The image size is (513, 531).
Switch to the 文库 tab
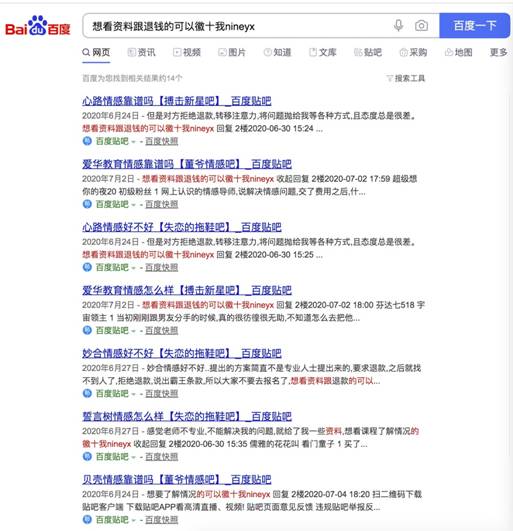(x=323, y=52)
